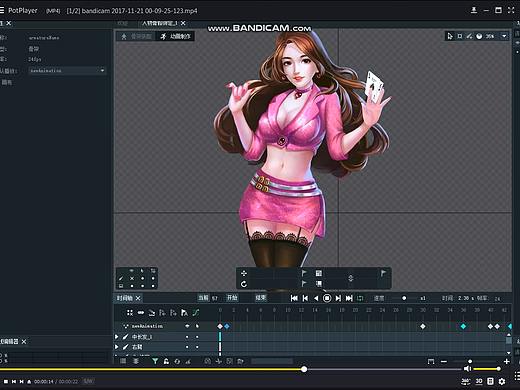Toggle the first dot of the 右臂 track
The height and width of the screenshot is (390, 520).
coord(187,347)
